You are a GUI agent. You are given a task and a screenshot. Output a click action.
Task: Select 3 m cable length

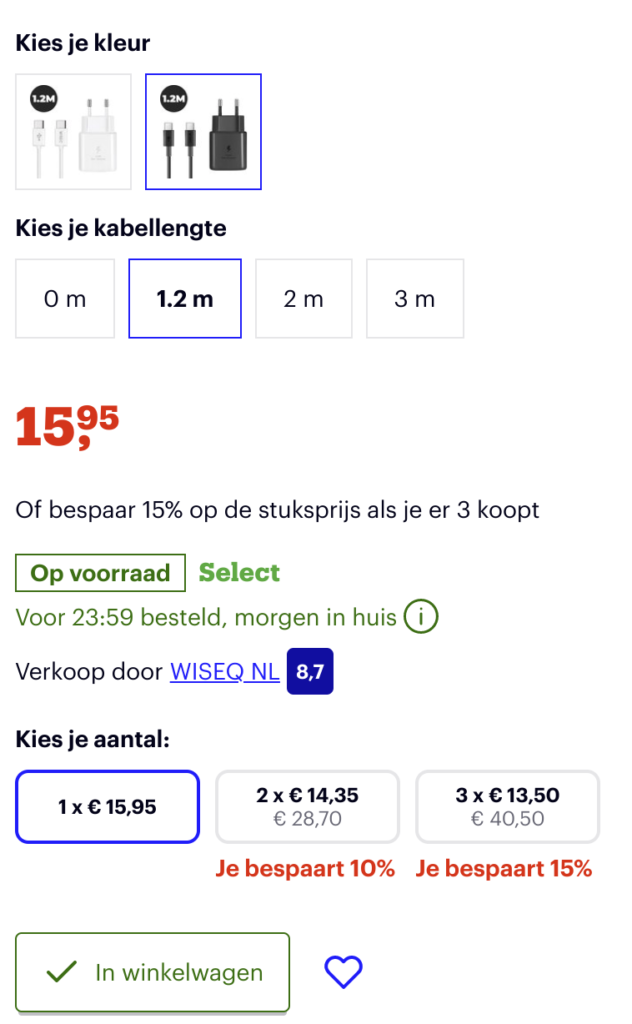tap(415, 298)
